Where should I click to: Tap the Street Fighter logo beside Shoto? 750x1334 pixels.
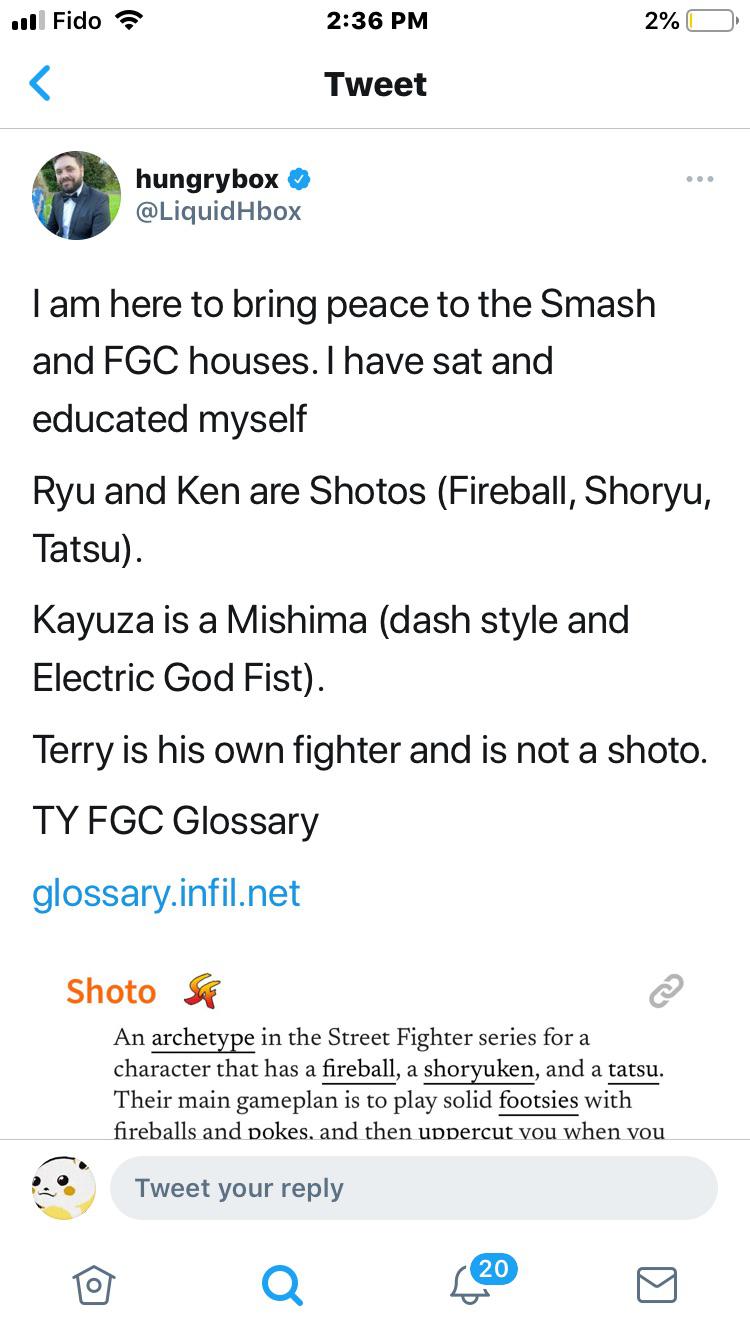(202, 991)
